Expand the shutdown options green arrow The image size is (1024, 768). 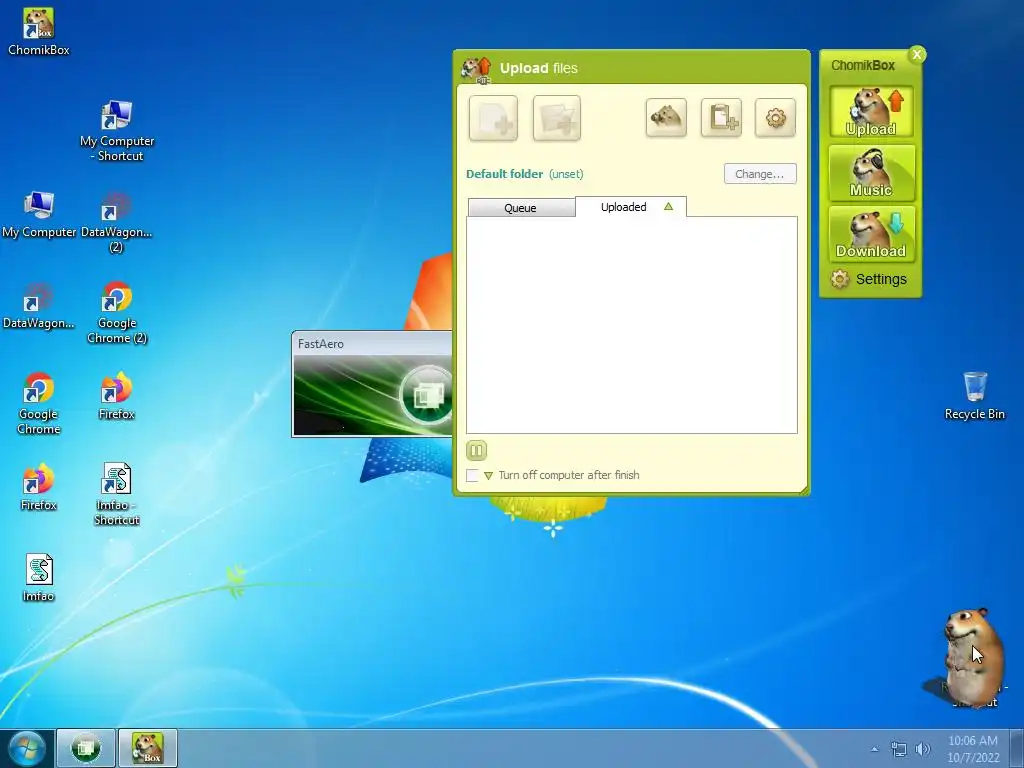coord(488,476)
